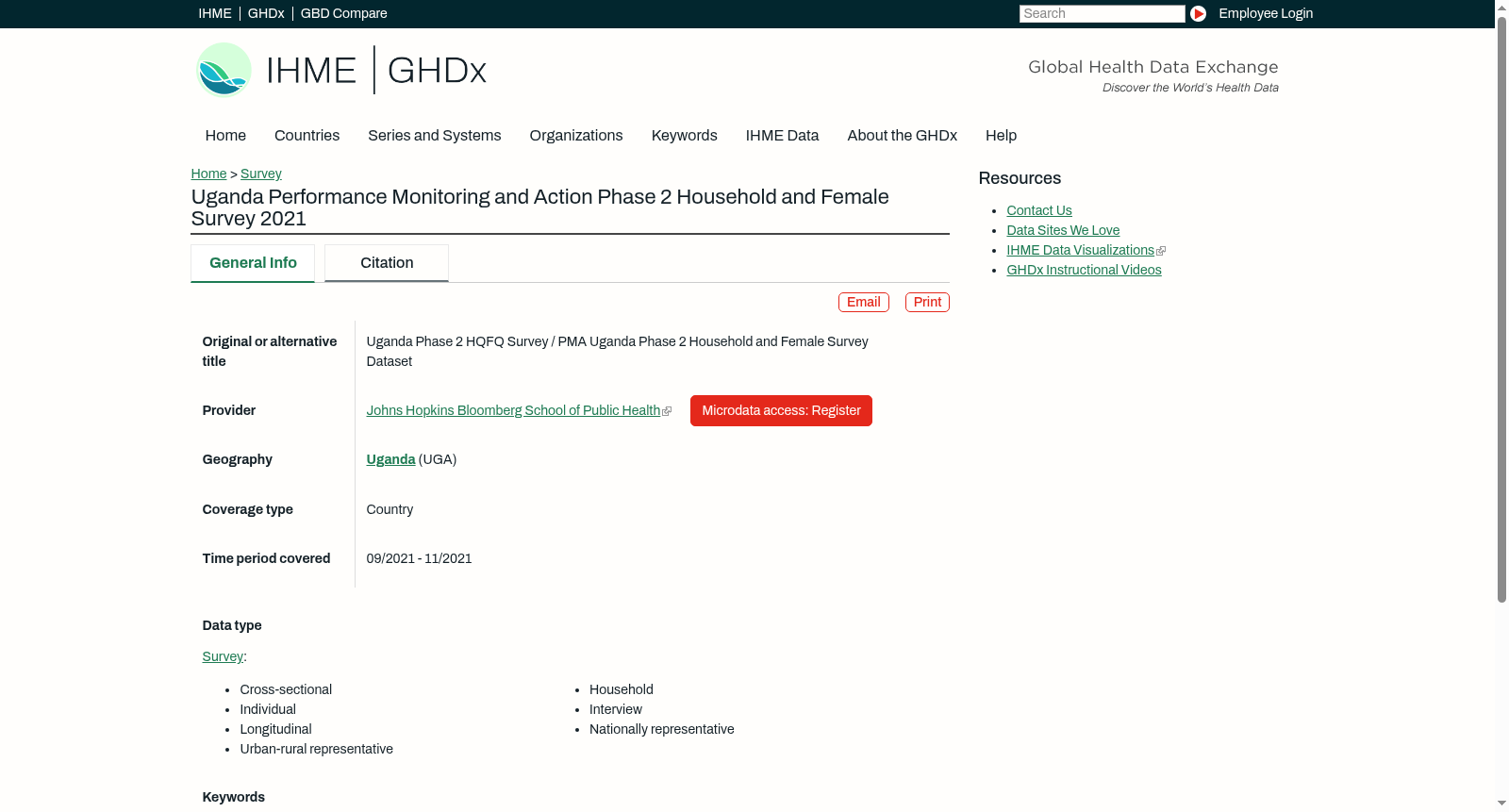Click the Data type label
The image size is (1509, 812).
[232, 625]
